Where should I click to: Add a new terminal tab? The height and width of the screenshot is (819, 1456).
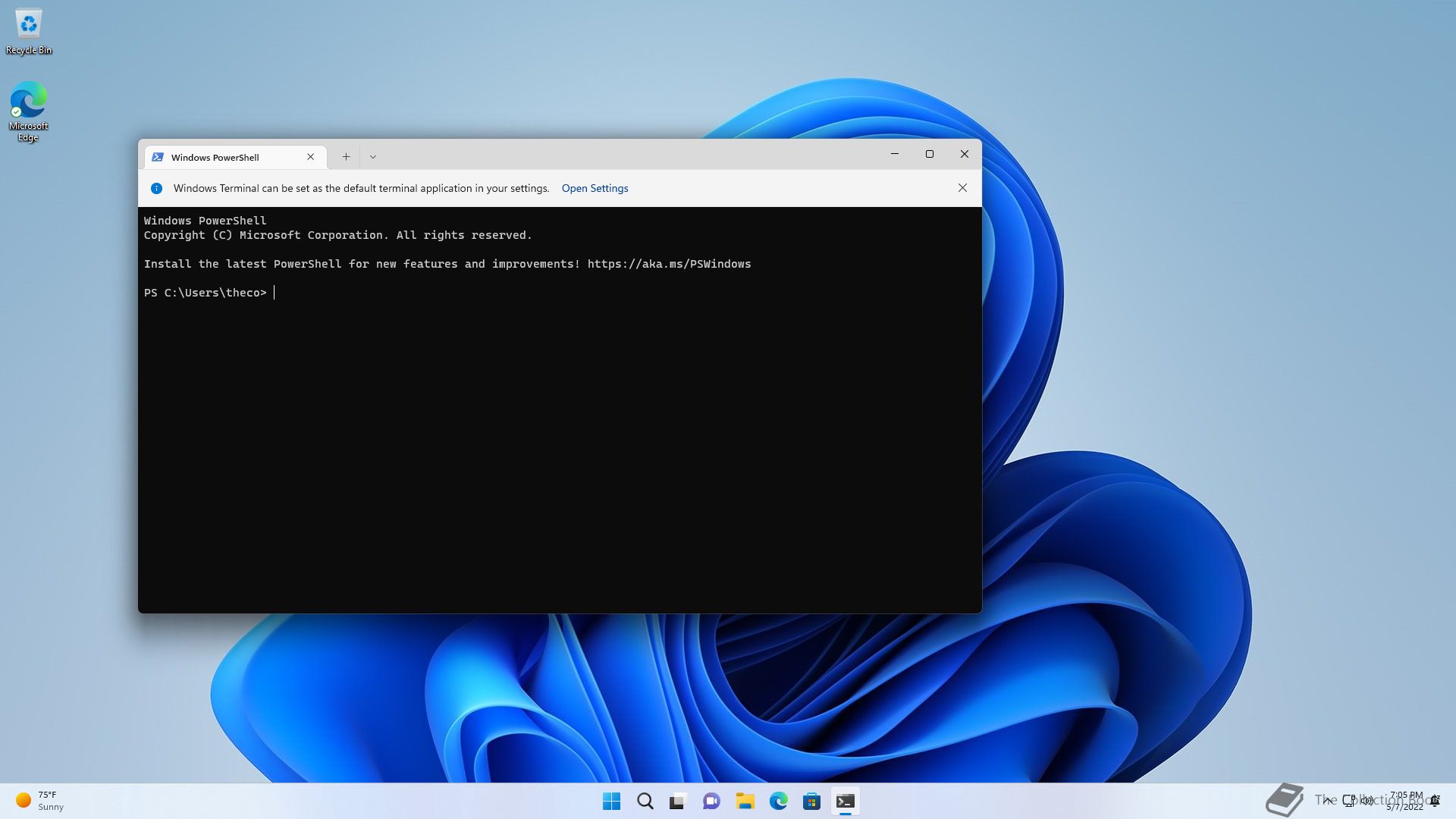346,157
